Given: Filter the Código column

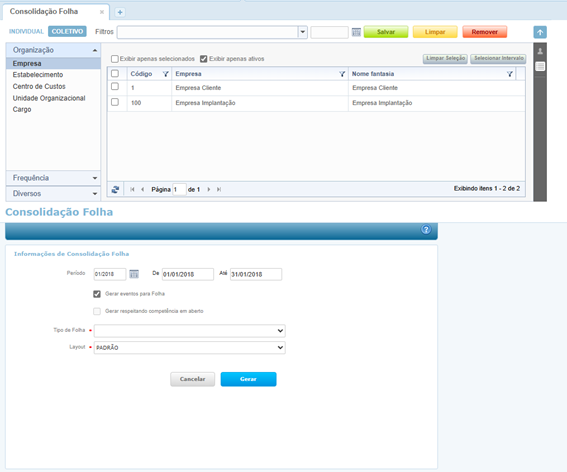Looking at the screenshot, I should pyautogui.click(x=166, y=74).
